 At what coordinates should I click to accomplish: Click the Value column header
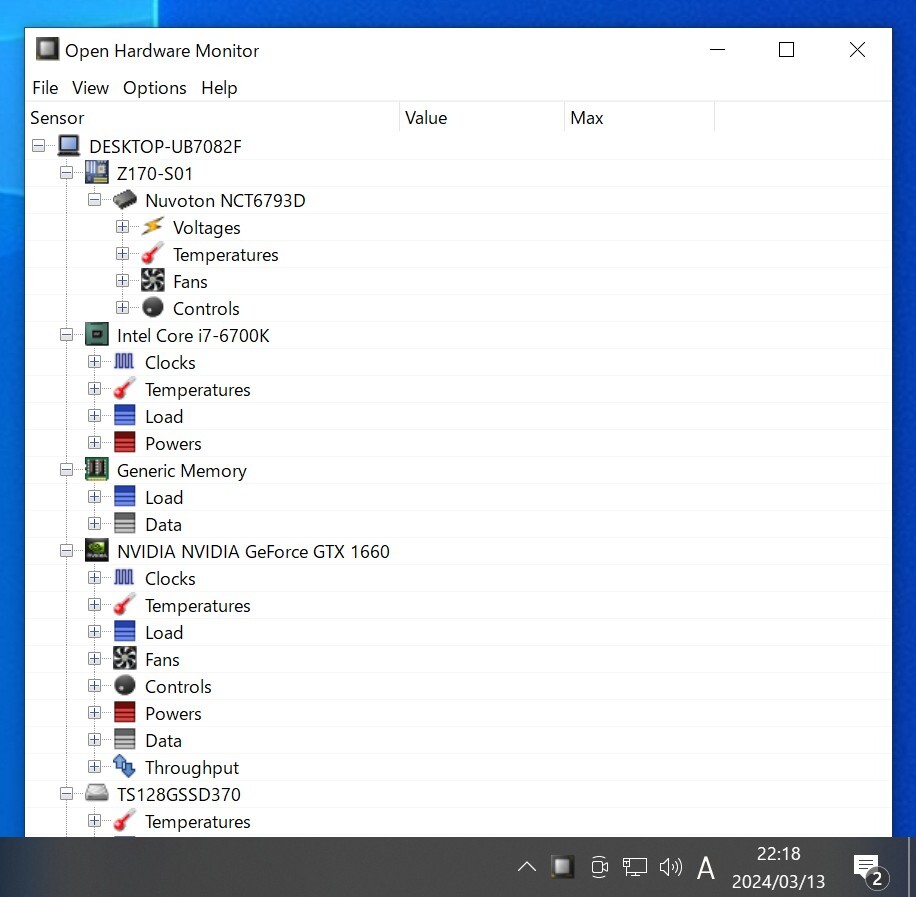tap(482, 117)
